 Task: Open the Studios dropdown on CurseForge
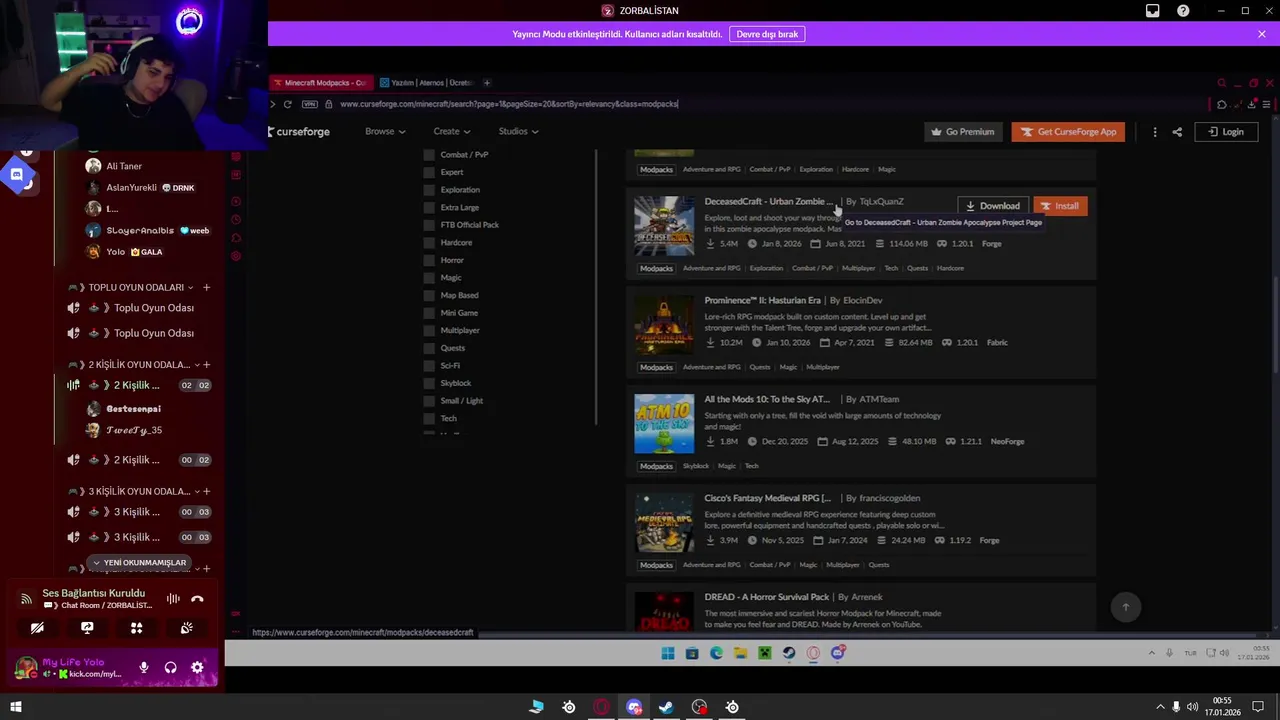point(518,132)
